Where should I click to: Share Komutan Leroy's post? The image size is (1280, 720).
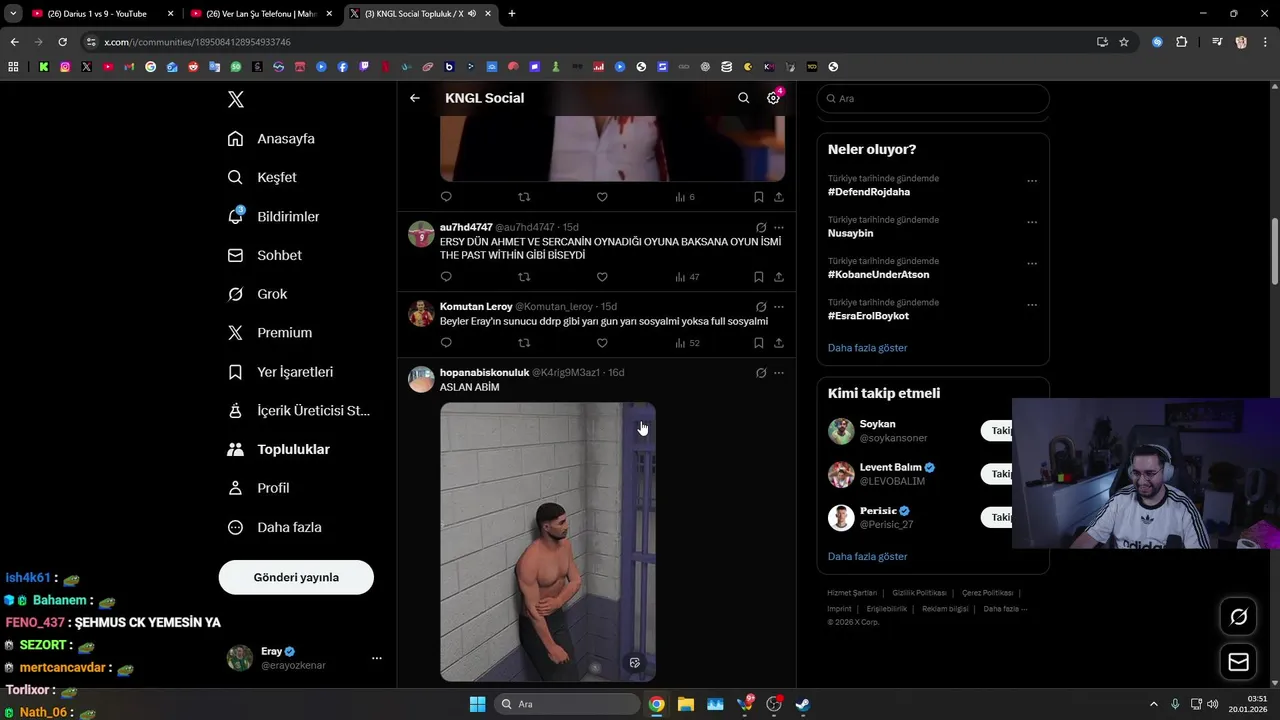click(778, 343)
